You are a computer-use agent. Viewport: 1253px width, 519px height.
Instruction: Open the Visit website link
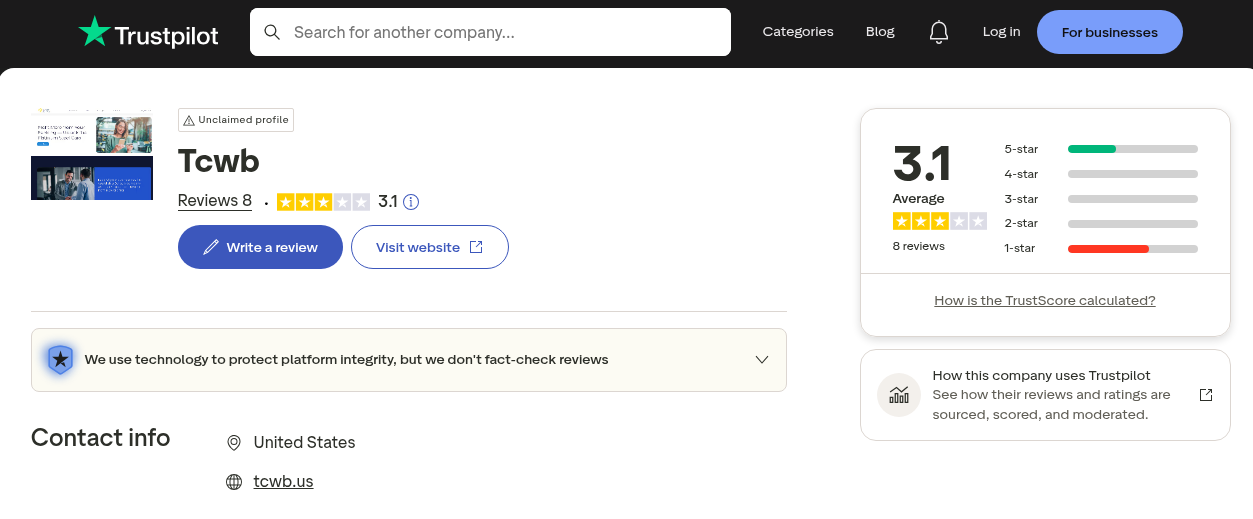[x=429, y=247]
